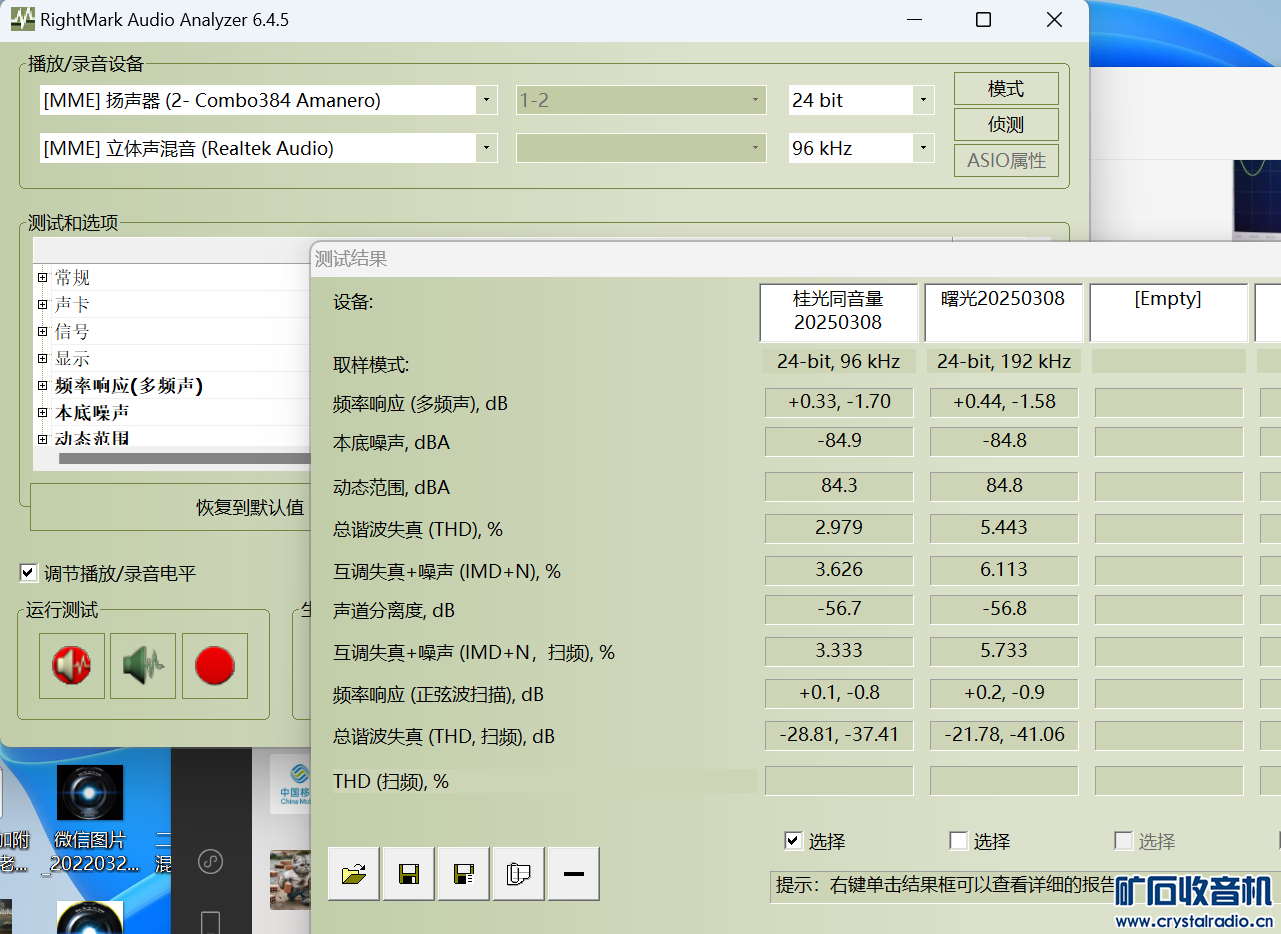Open results file with the folder icon

point(354,874)
